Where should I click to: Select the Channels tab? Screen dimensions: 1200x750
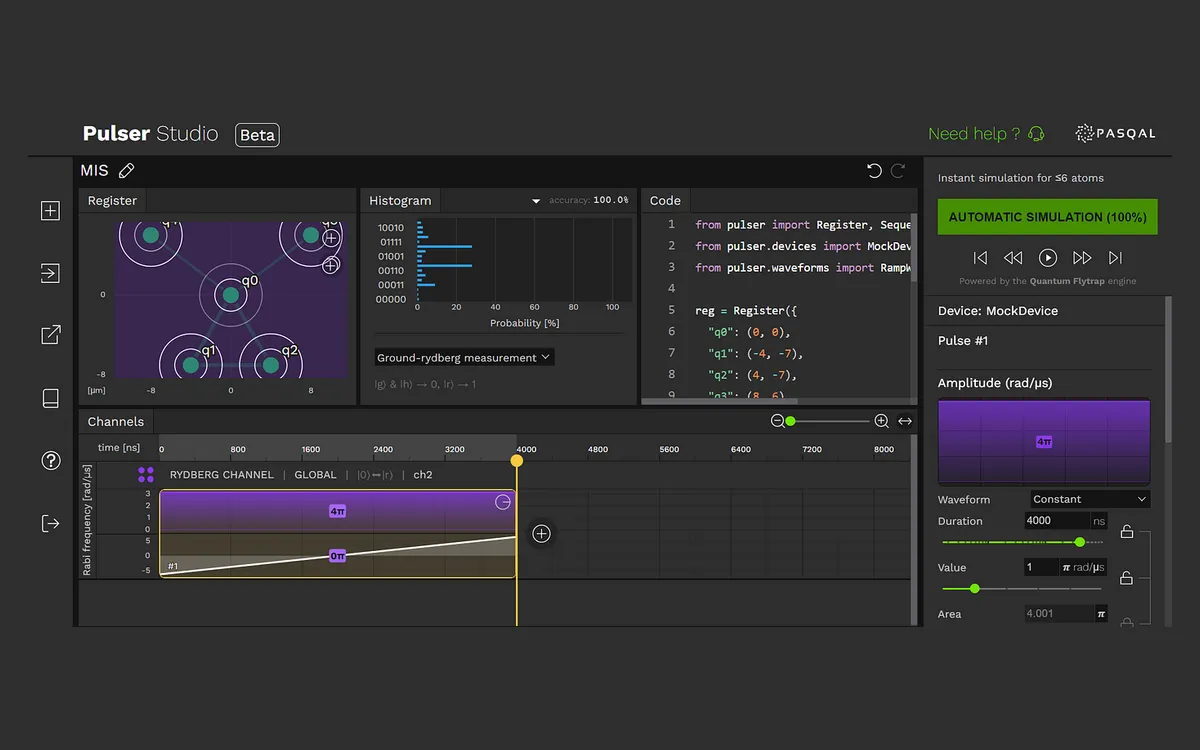[x=115, y=421]
